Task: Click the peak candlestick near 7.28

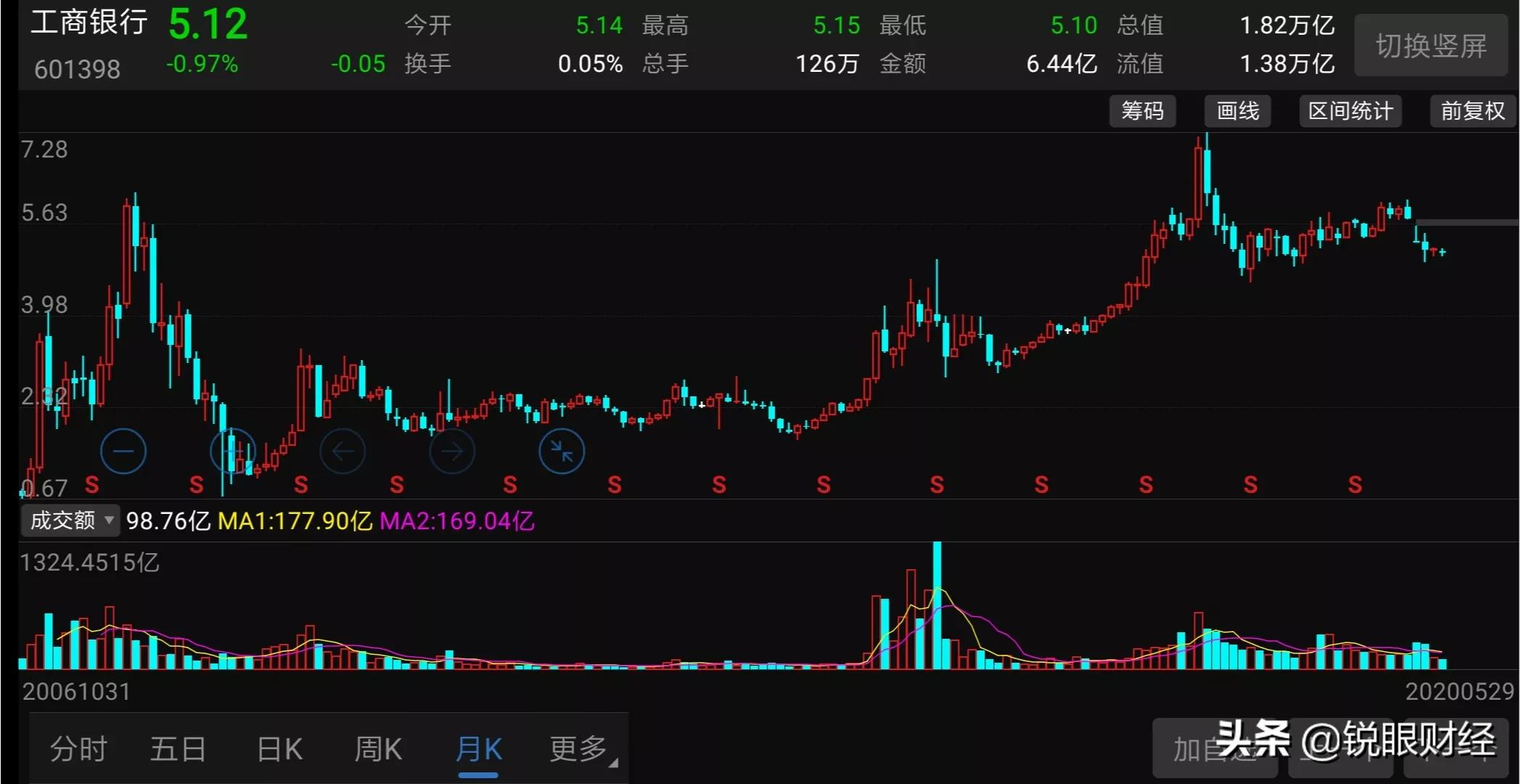Action: pos(1207,171)
